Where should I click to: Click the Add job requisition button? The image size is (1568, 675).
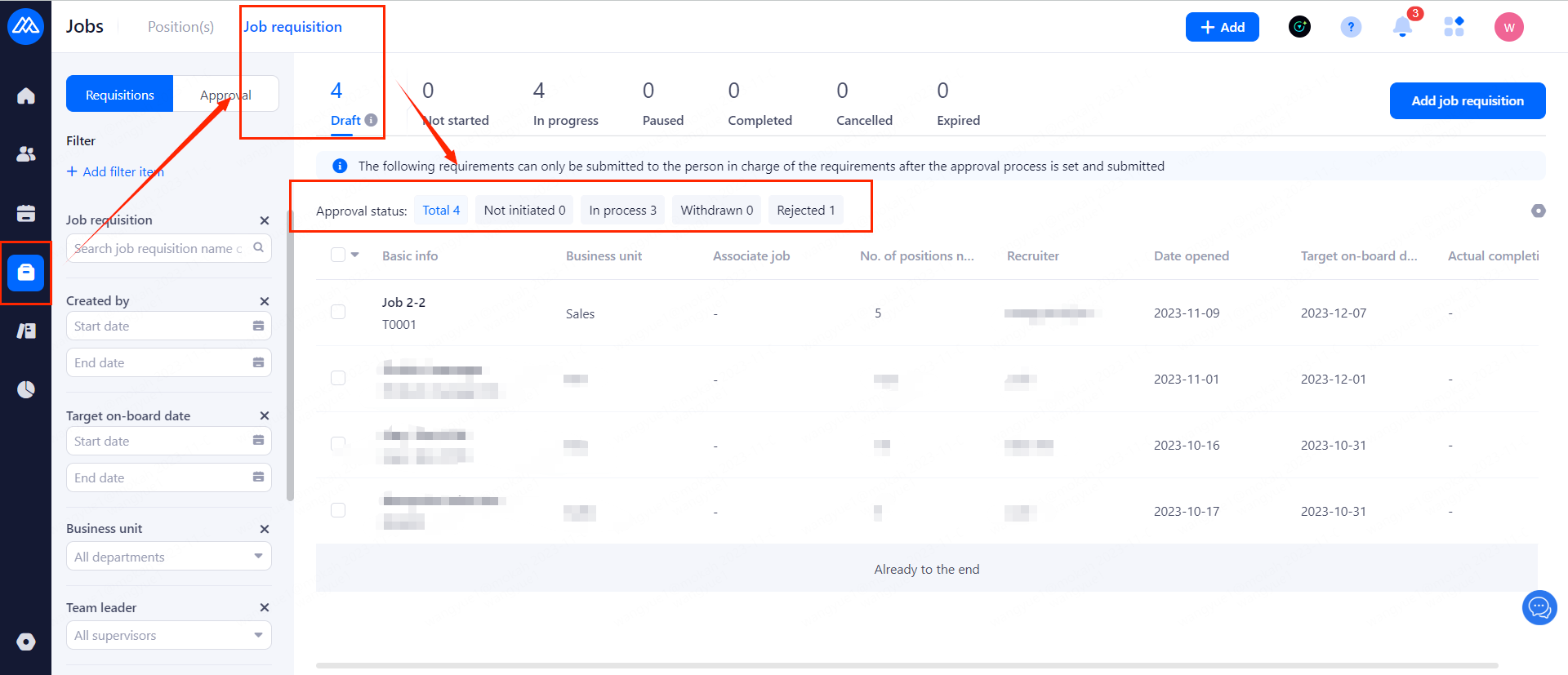pos(1467,100)
